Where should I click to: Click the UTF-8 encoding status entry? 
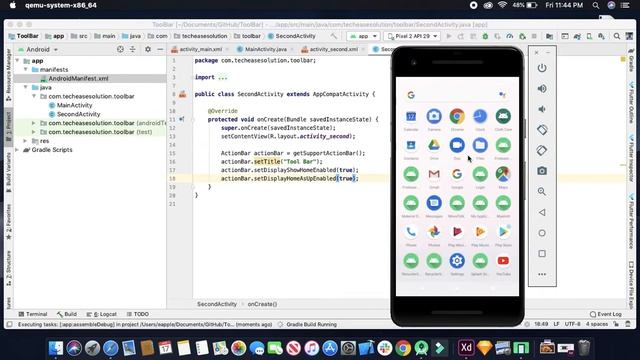(x=572, y=324)
